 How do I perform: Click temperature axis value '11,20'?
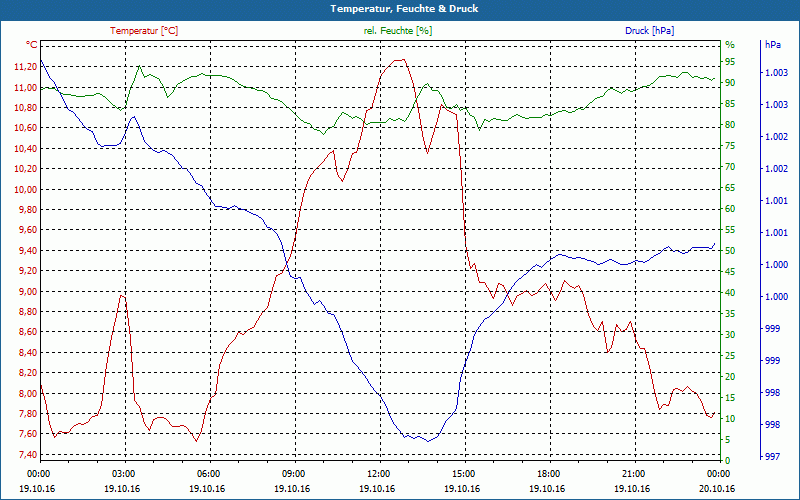[x=26, y=67]
